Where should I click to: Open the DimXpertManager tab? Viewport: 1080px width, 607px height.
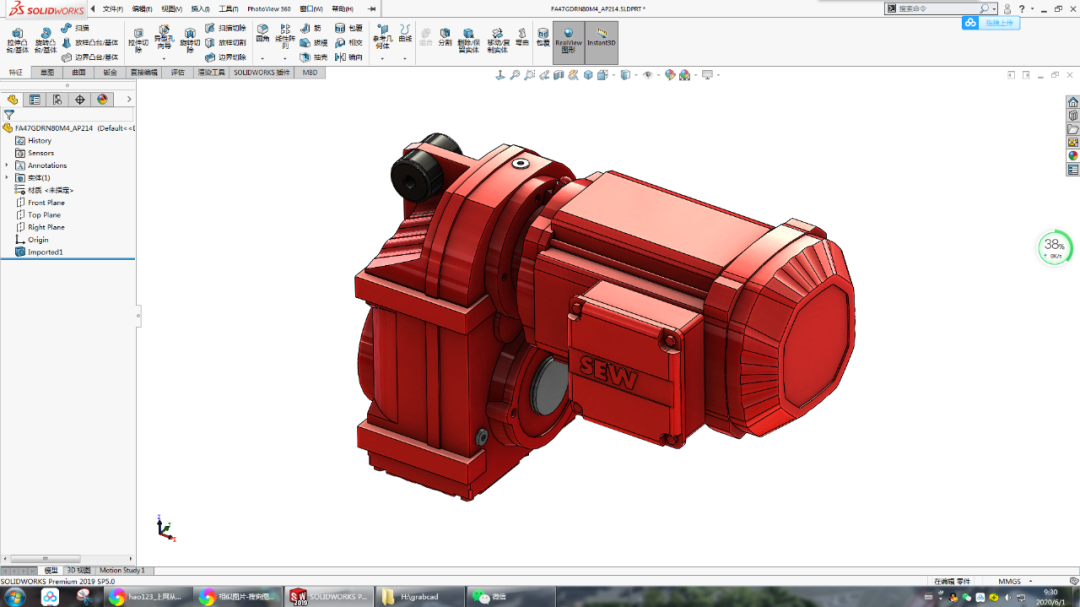80,100
